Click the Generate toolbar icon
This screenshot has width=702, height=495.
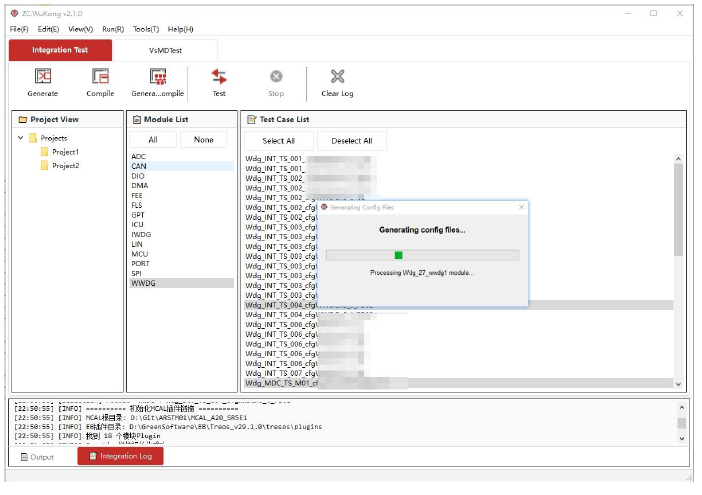[43, 77]
